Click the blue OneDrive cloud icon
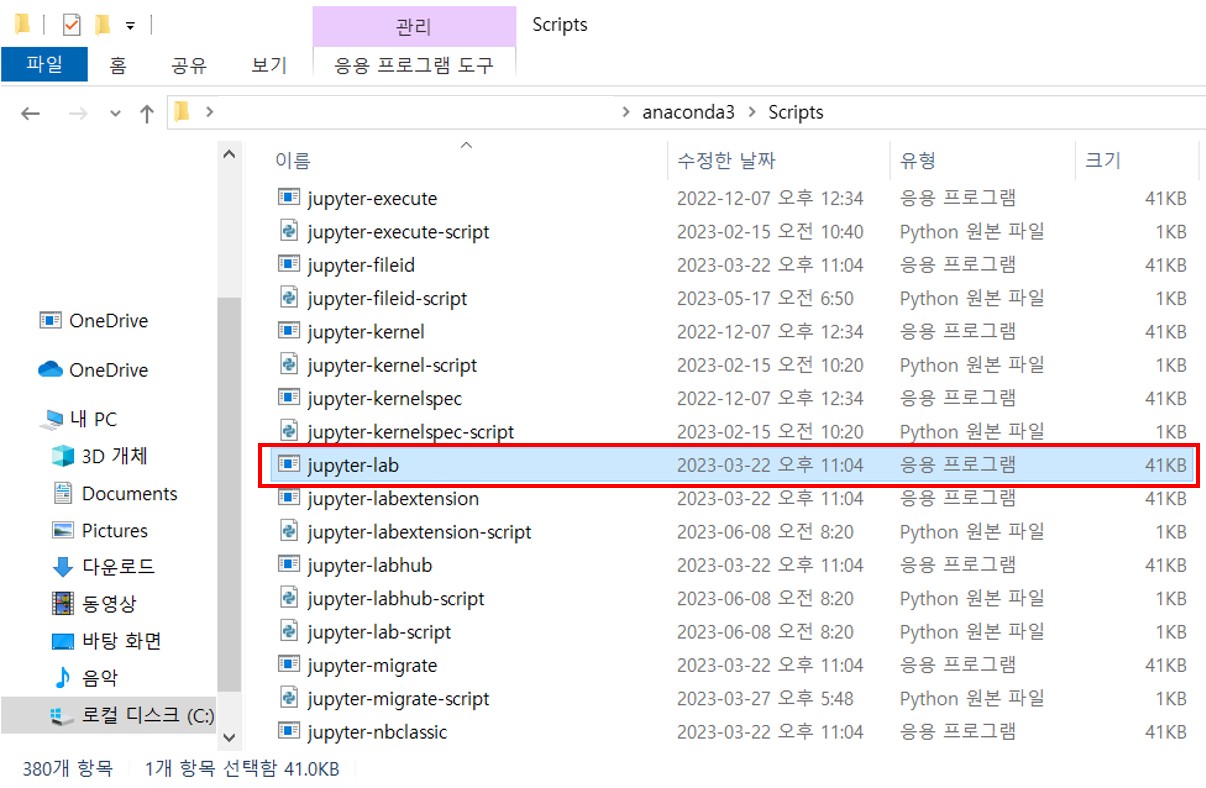Screen dimensions: 1206x788 [x=51, y=370]
